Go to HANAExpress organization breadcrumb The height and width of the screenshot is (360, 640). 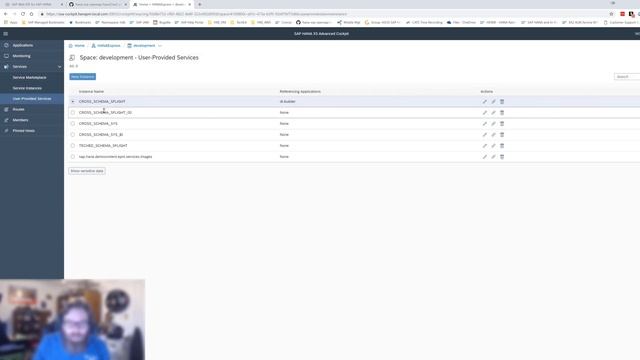click(109, 46)
